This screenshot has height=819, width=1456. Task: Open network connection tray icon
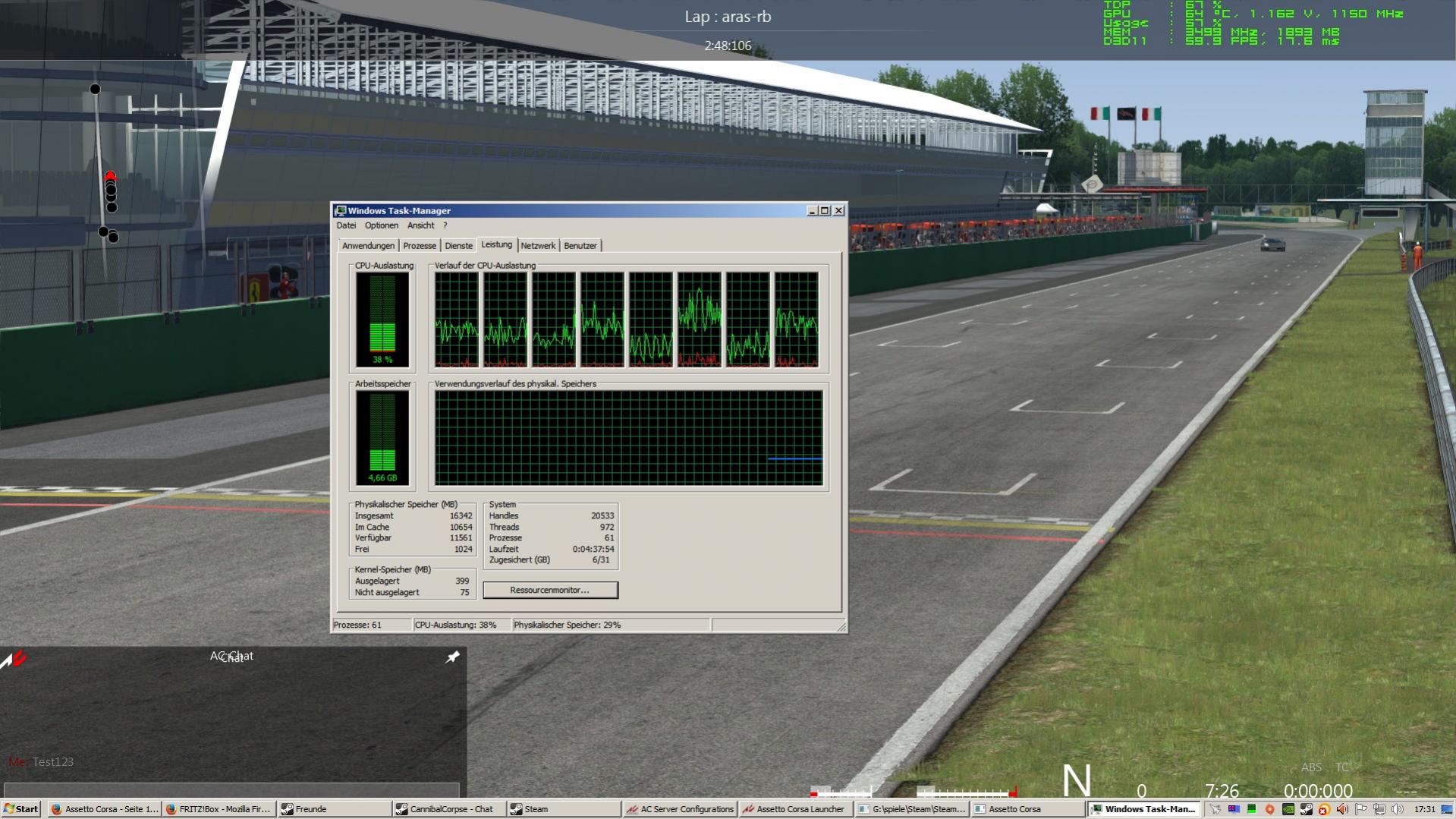(x=1379, y=809)
